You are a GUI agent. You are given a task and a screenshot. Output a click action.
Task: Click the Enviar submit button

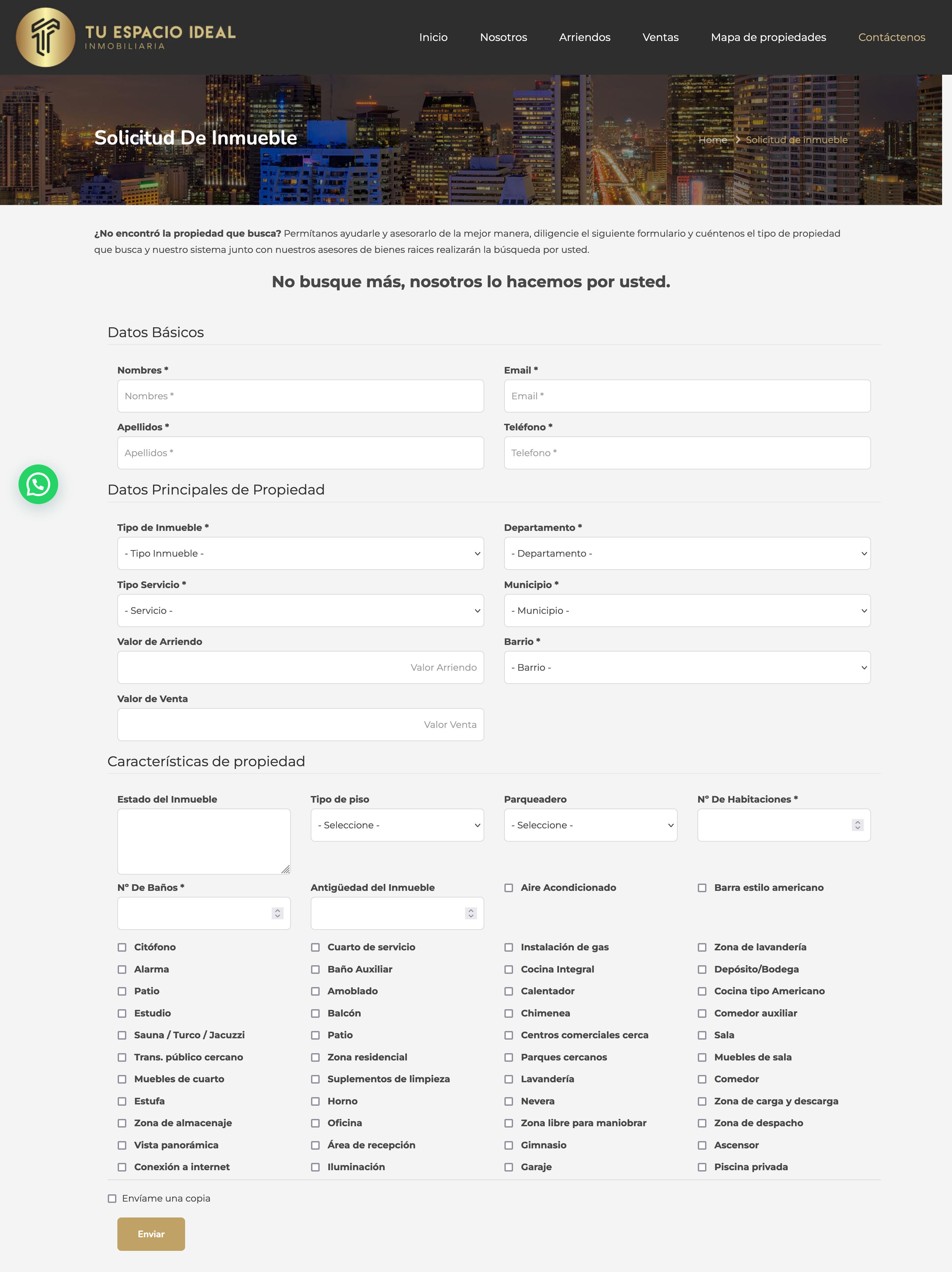[x=151, y=1234]
